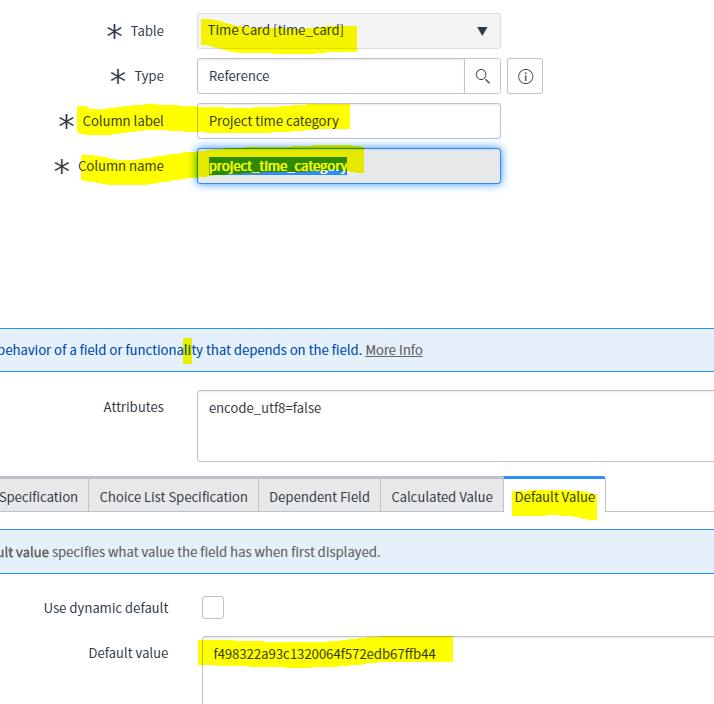714x704 pixels.
Task: Click the Column label input field
Action: 349,121
